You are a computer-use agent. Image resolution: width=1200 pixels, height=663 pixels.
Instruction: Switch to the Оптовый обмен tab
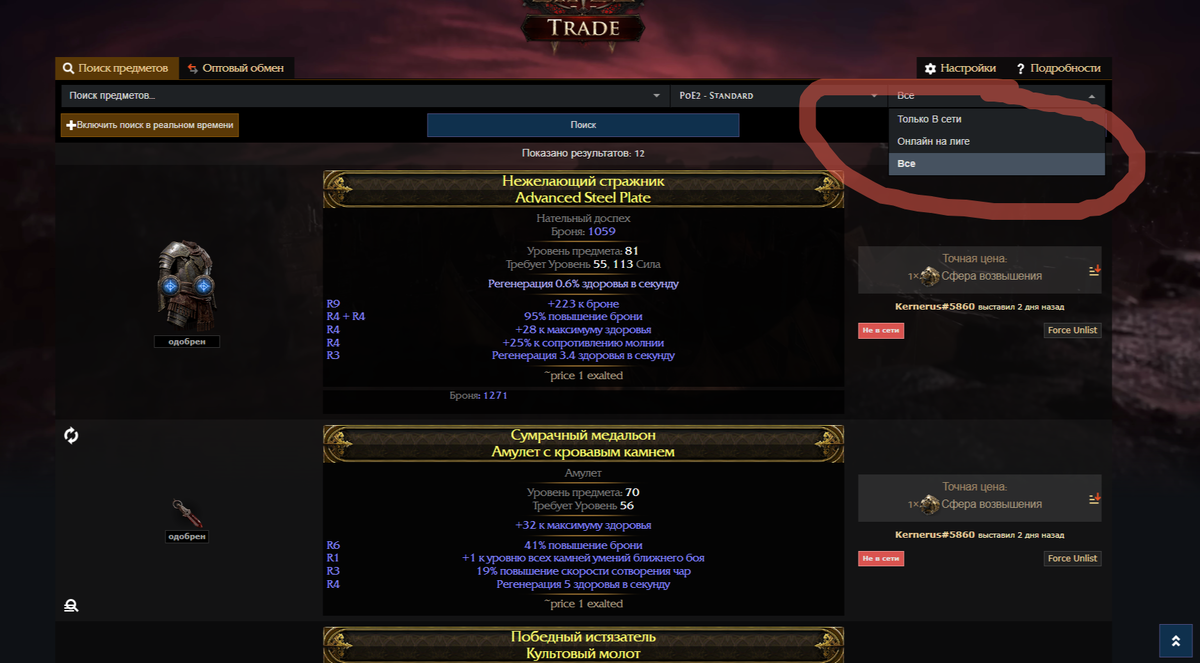pos(236,68)
